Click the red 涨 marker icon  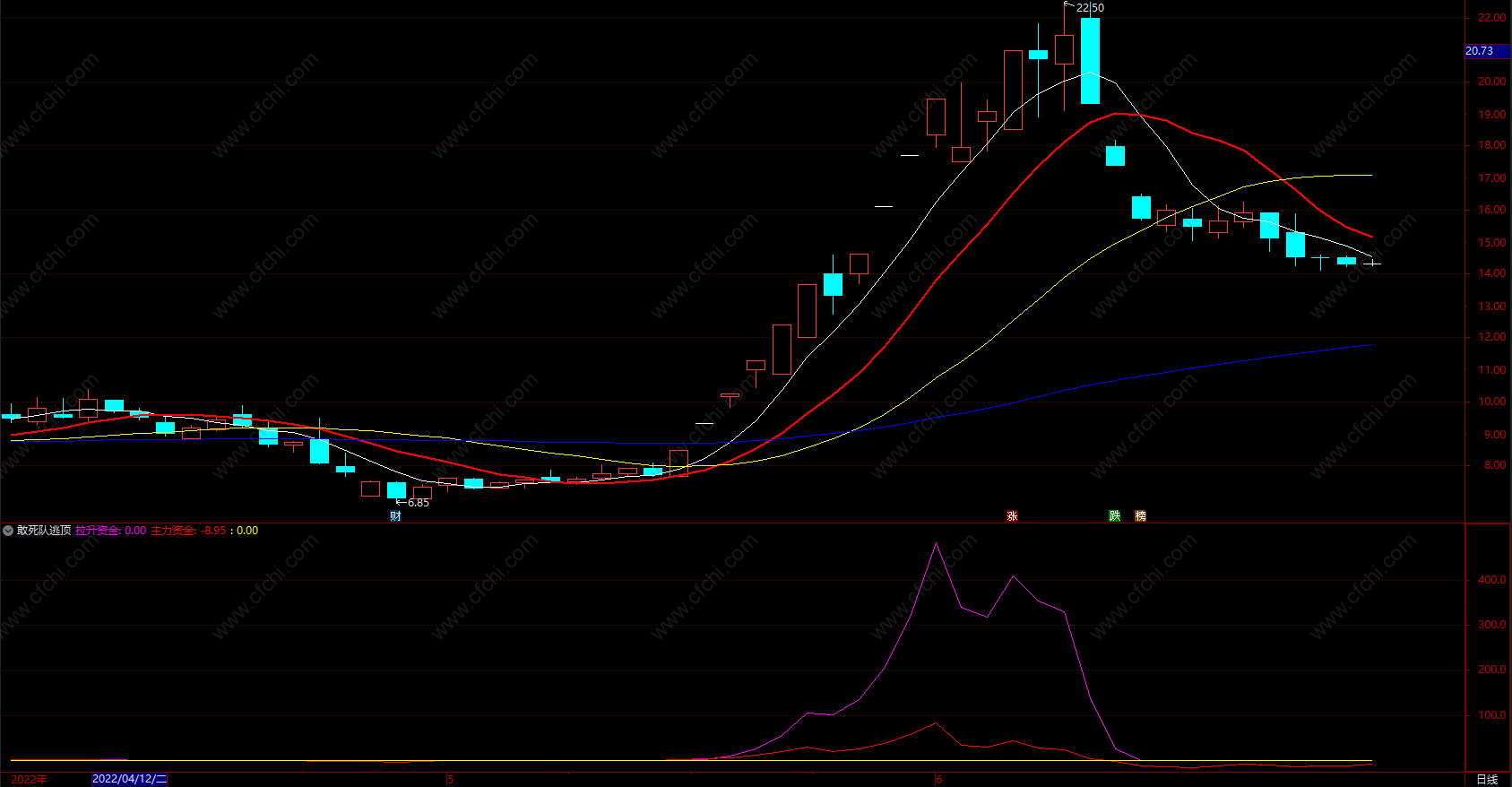[x=1012, y=516]
